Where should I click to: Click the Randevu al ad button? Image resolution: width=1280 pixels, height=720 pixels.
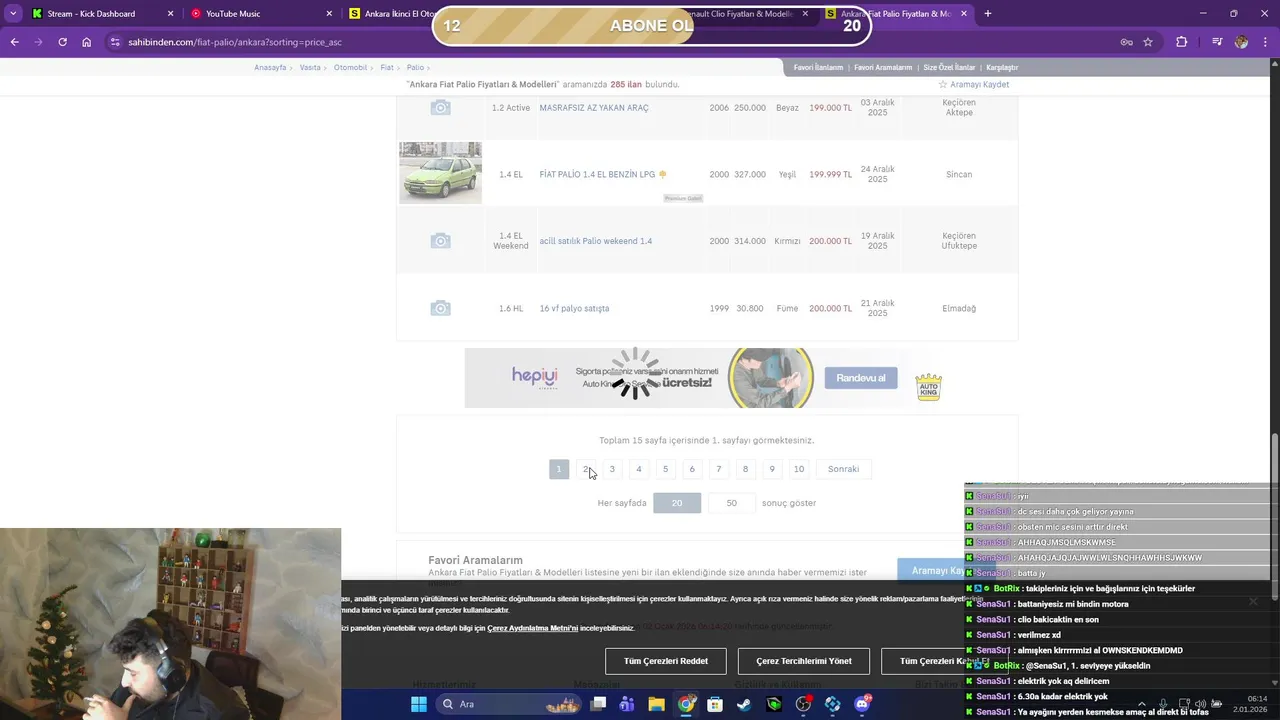[x=861, y=378]
